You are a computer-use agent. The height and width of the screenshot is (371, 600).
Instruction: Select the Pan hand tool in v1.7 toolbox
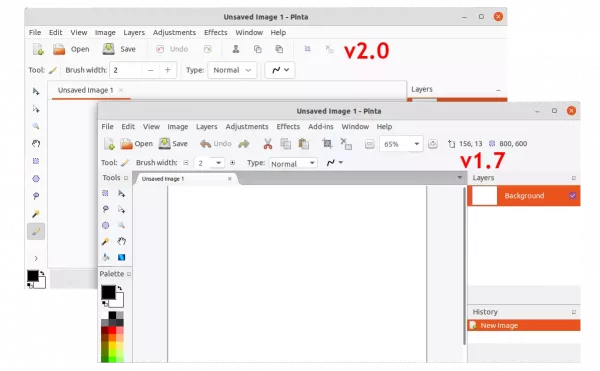coord(121,241)
